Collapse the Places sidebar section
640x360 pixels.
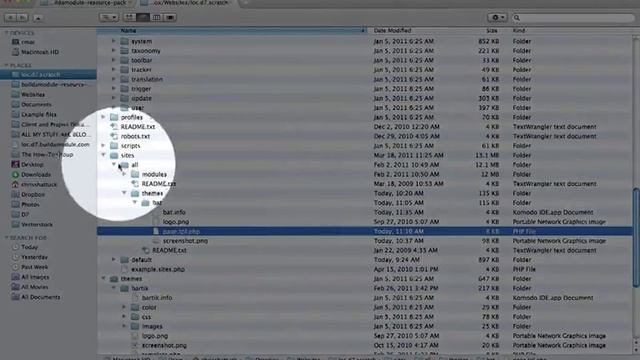6,65
